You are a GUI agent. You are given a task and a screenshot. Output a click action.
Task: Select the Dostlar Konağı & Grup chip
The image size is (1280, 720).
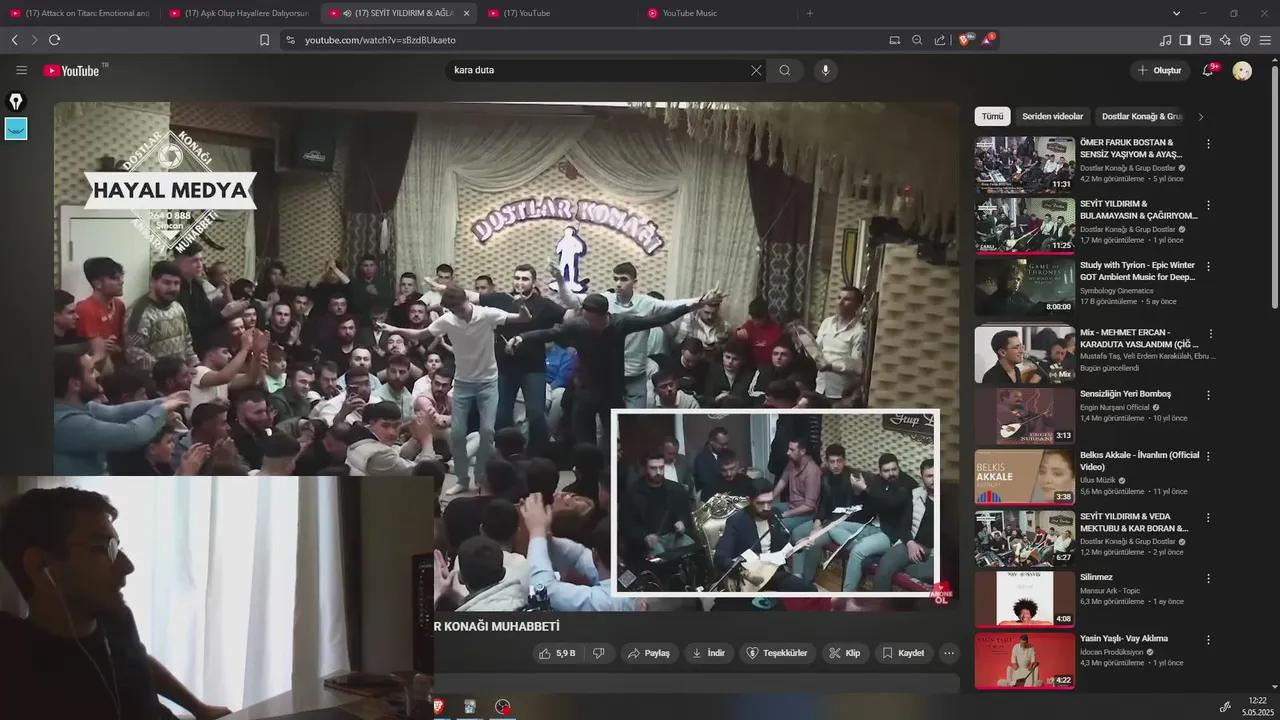coord(1141,116)
